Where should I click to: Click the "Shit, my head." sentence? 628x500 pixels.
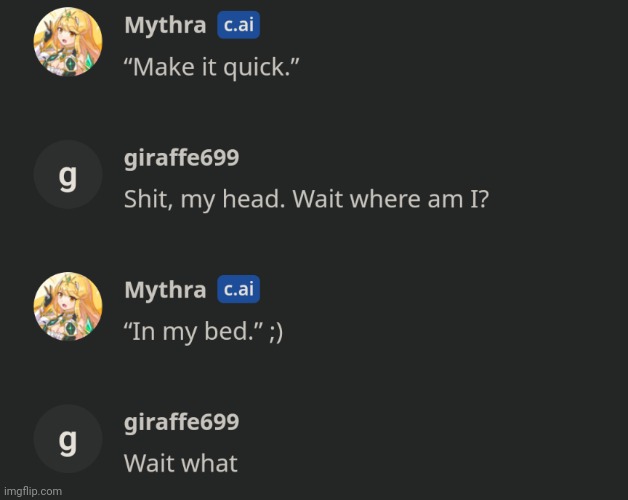tap(203, 199)
